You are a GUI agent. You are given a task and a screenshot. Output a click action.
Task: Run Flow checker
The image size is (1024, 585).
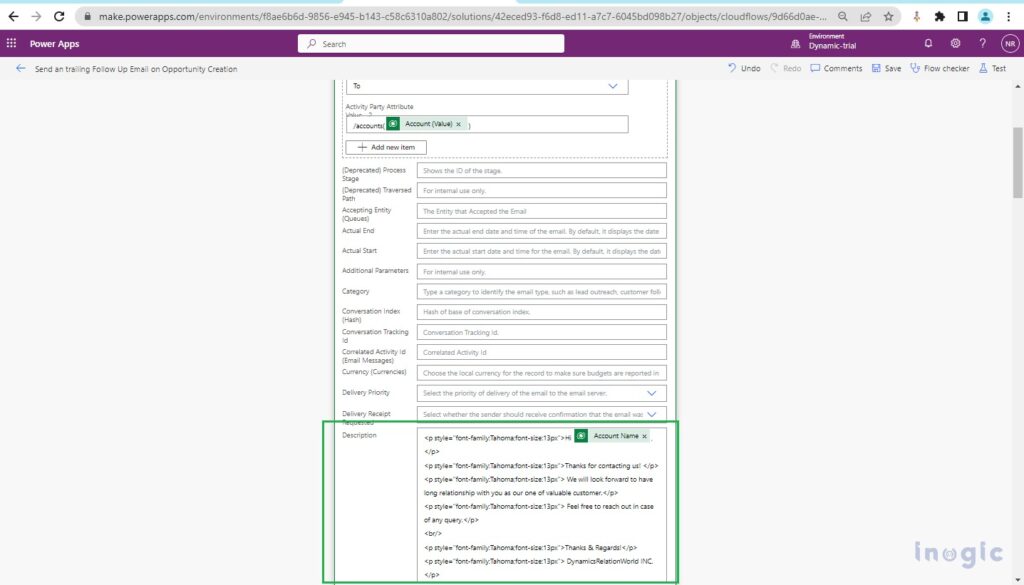tap(940, 68)
